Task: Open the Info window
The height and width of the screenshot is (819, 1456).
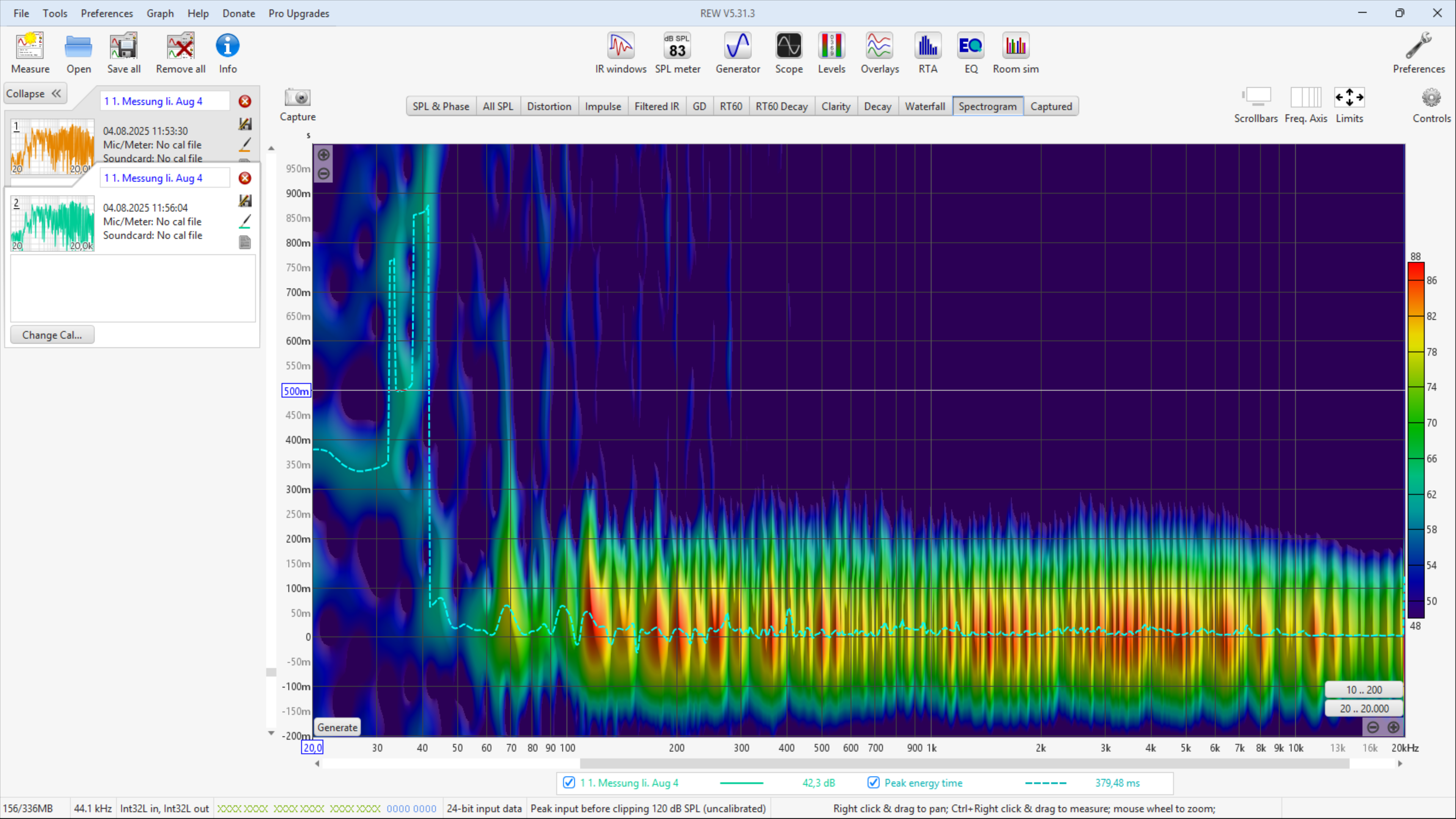Action: click(227, 53)
